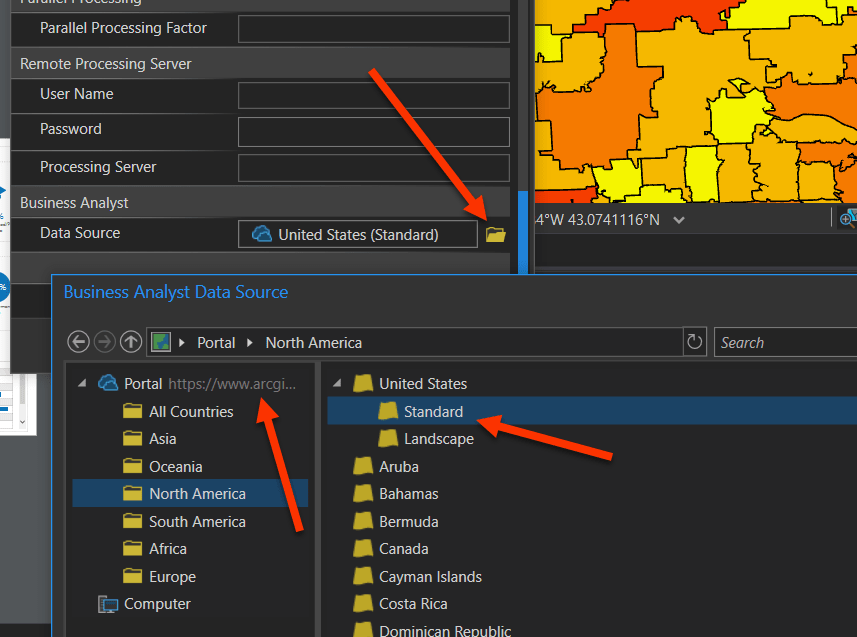Open the browse folder icon beside Data Source
This screenshot has height=637, width=857.
point(495,234)
